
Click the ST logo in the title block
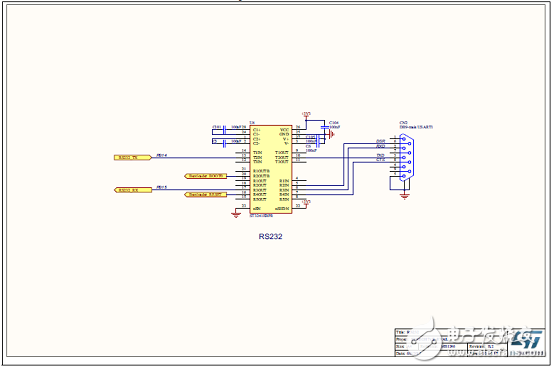[x=526, y=340]
